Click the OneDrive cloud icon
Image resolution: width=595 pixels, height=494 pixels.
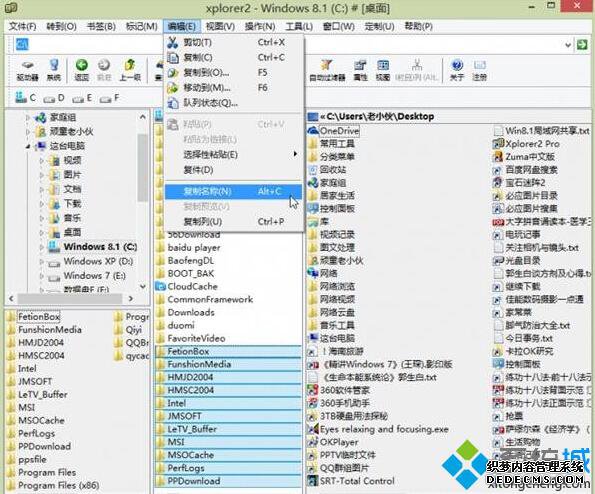[x=313, y=131]
